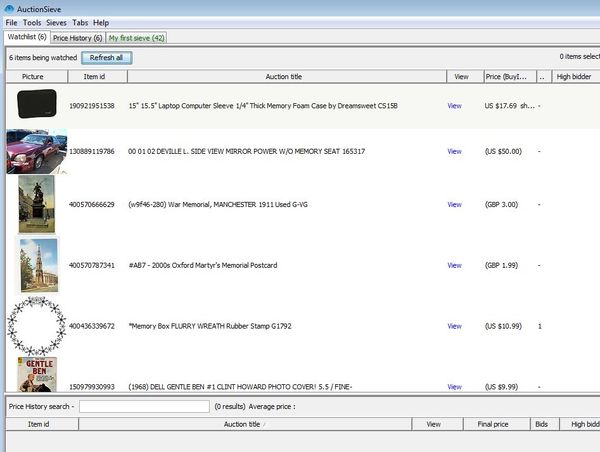Image resolution: width=600 pixels, height=452 pixels.
Task: Open the Help menu
Action: tap(101, 22)
